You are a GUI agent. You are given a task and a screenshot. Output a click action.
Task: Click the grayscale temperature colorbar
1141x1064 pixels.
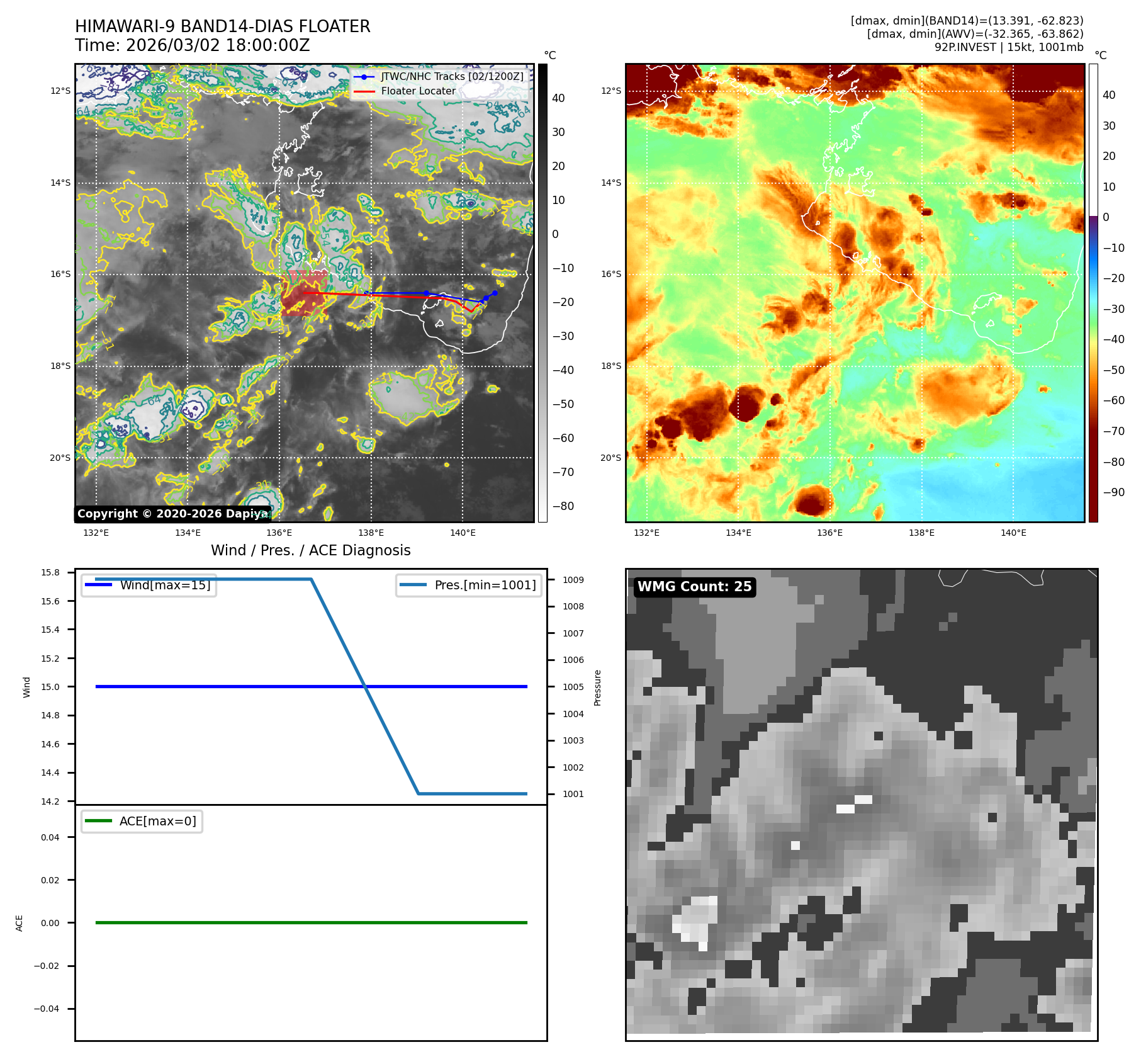click(x=542, y=293)
